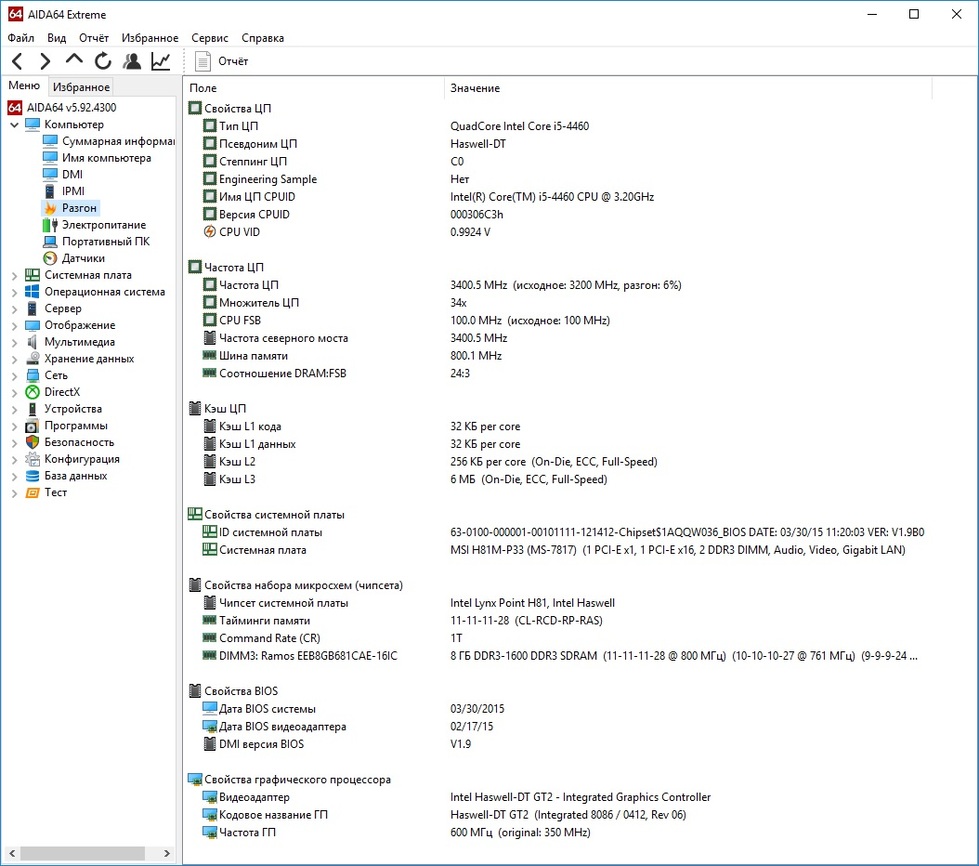Click the Тест icon in tree

[x=32, y=493]
